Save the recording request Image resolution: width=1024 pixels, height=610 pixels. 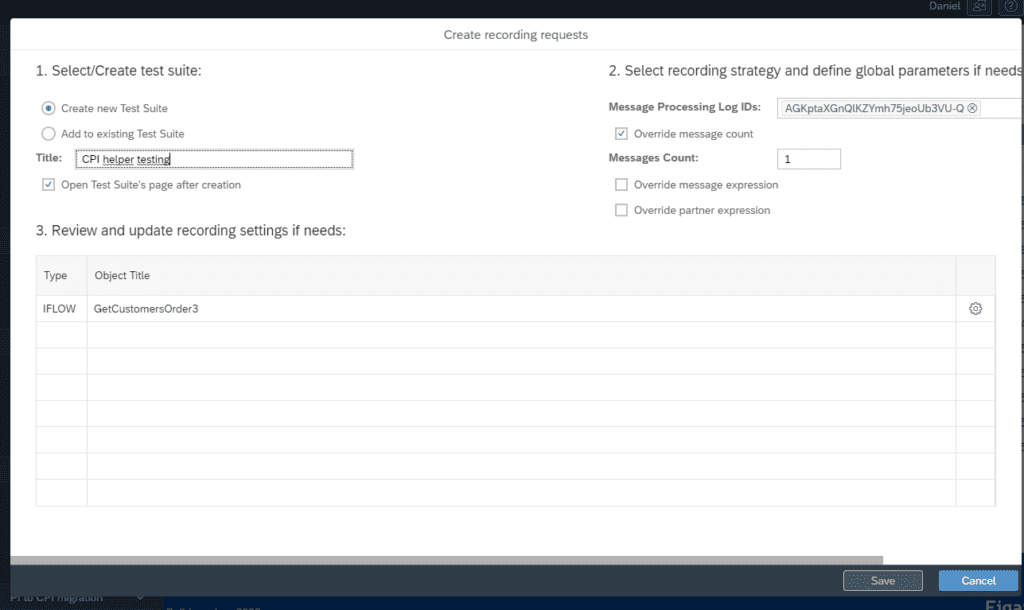pyautogui.click(x=882, y=581)
